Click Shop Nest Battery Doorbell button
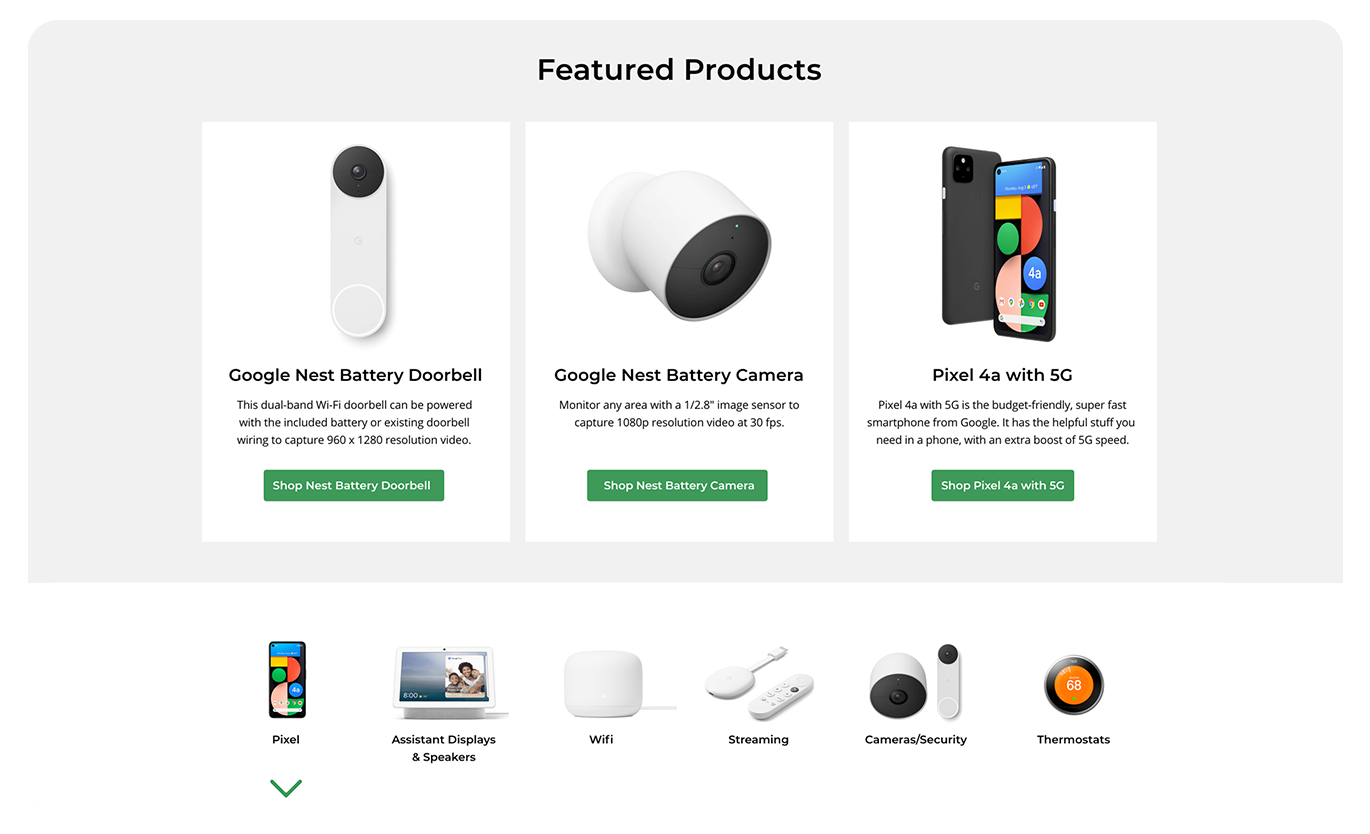The height and width of the screenshot is (834, 1370). (x=353, y=485)
